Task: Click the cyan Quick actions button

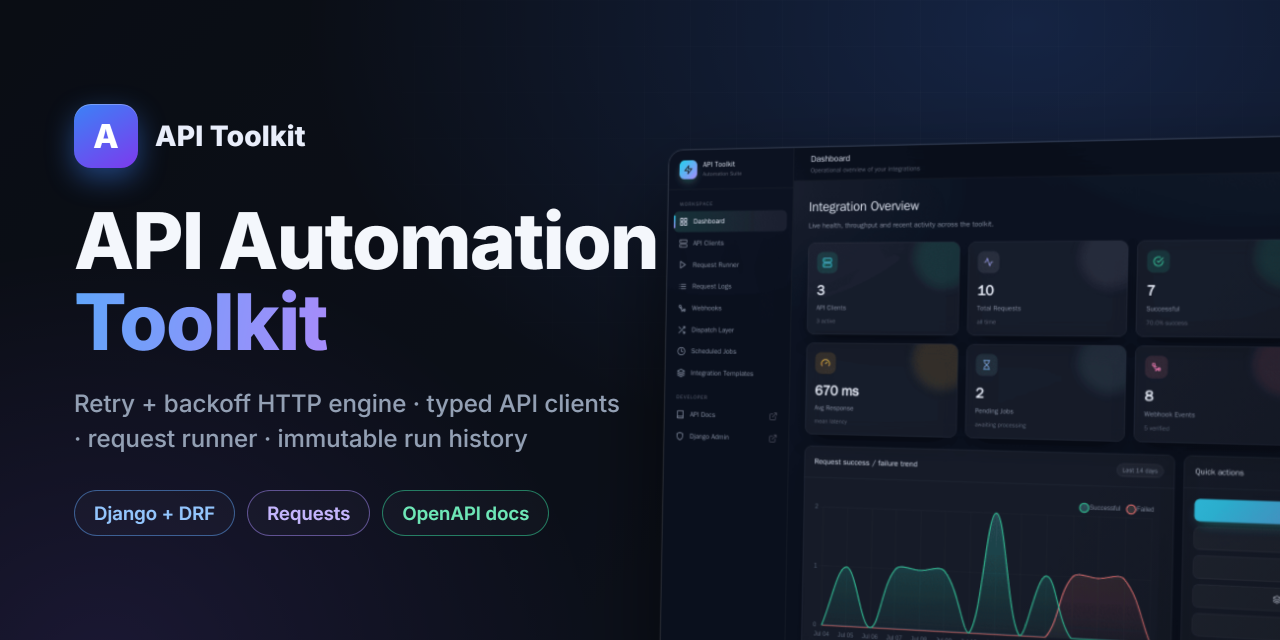Action: coord(1237,511)
